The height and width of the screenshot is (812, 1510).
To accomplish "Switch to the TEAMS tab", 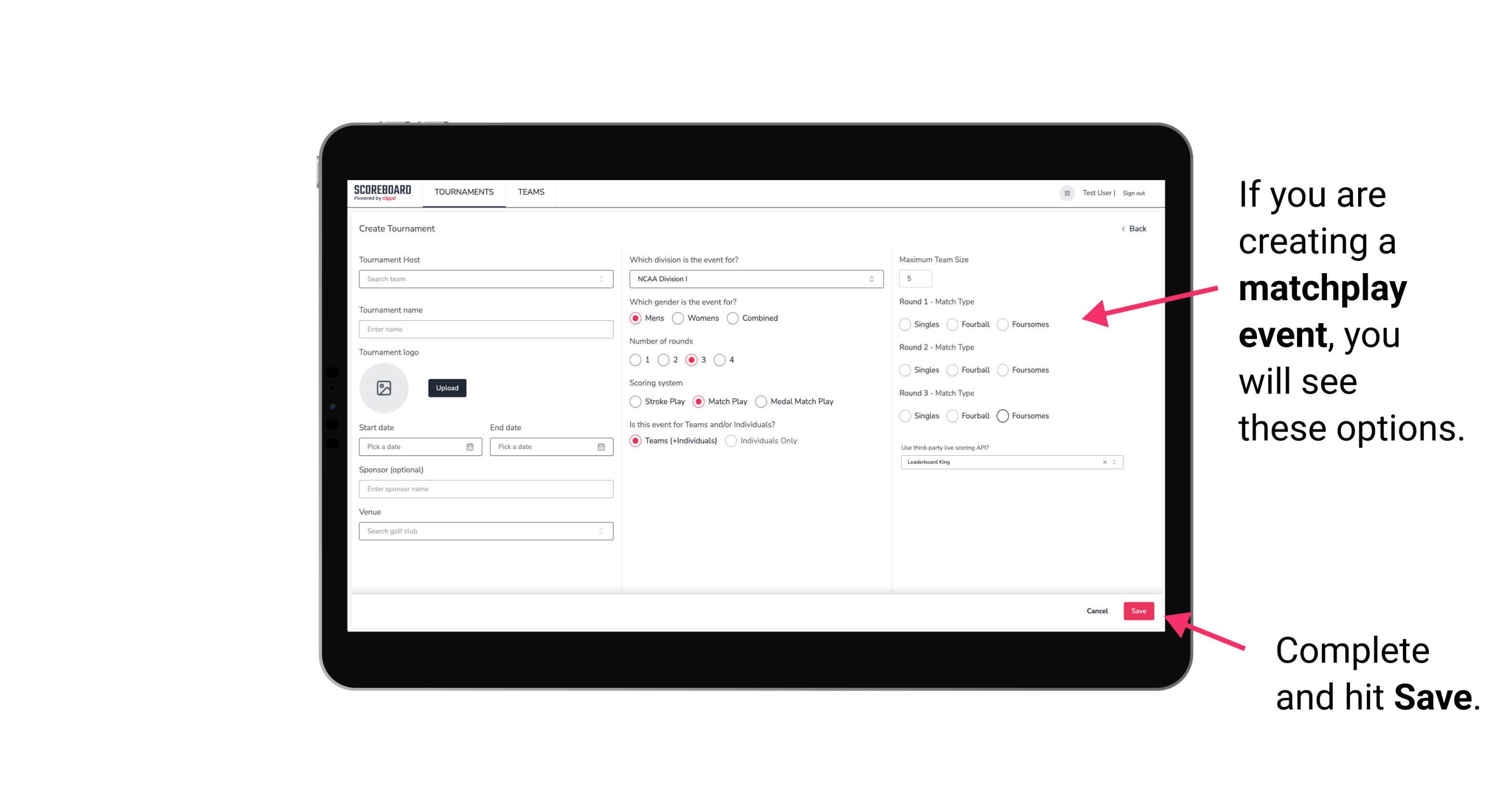I will pyautogui.click(x=530, y=192).
